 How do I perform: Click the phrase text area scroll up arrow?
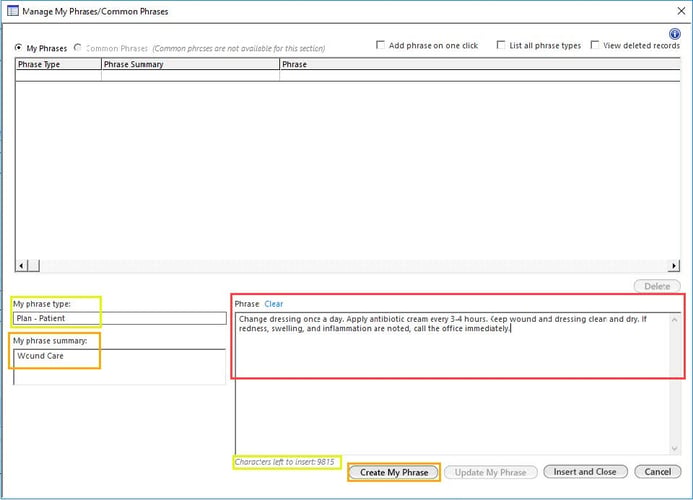(x=674, y=320)
